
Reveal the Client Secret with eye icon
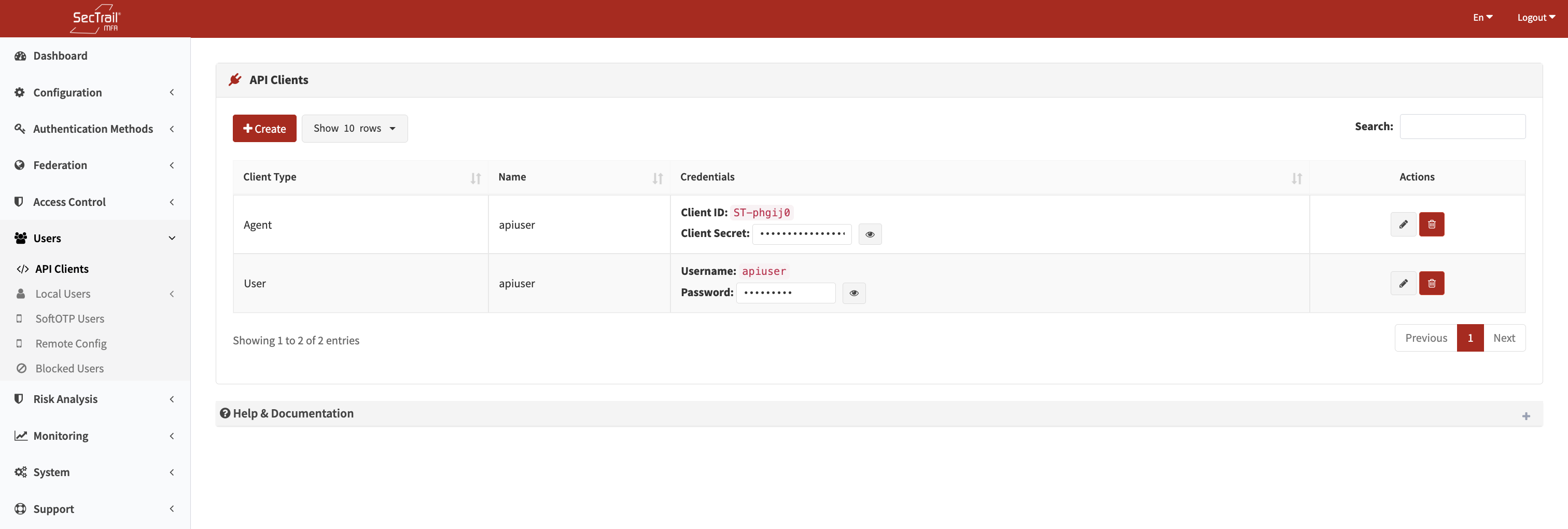(869, 234)
